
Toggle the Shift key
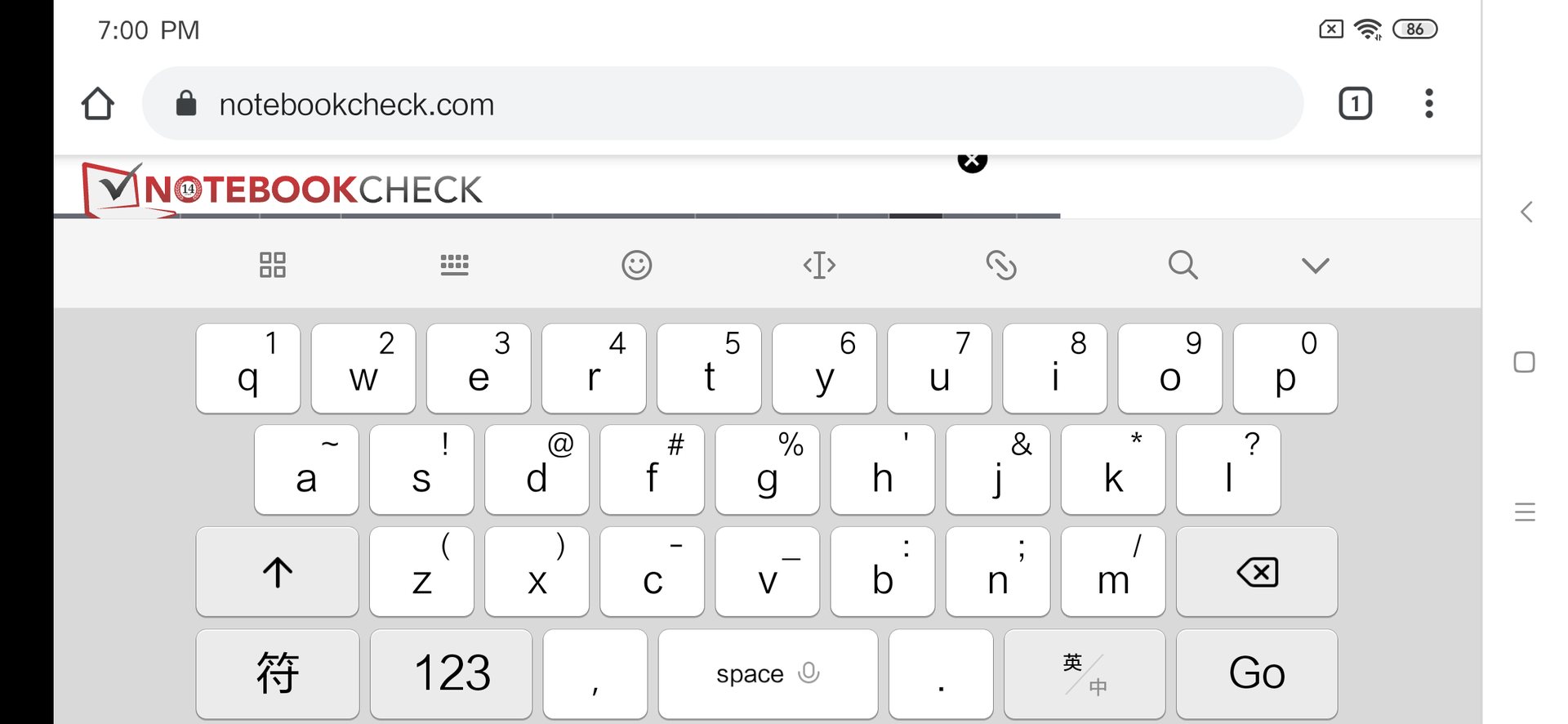[278, 572]
